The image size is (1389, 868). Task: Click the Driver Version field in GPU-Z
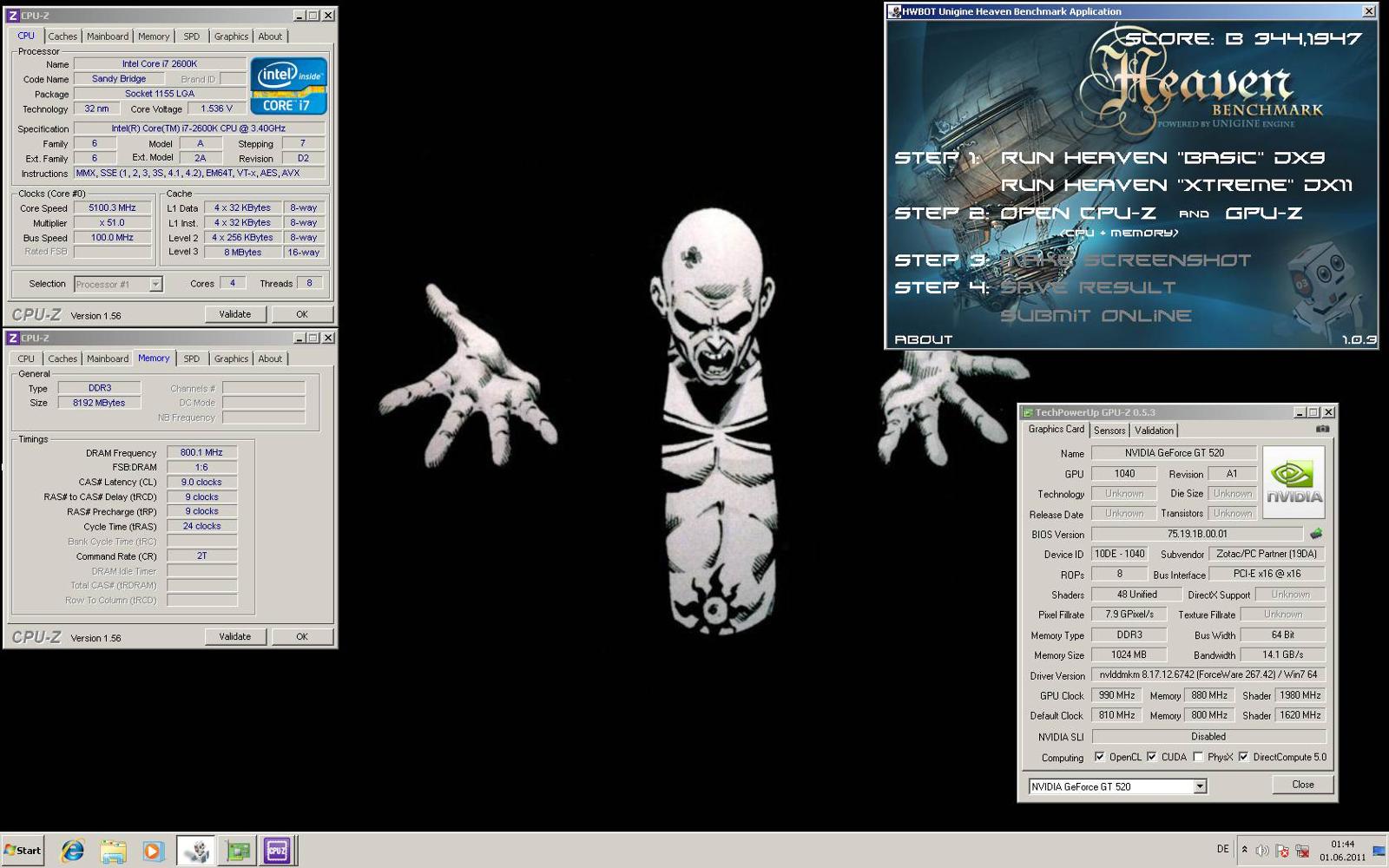coord(1208,674)
